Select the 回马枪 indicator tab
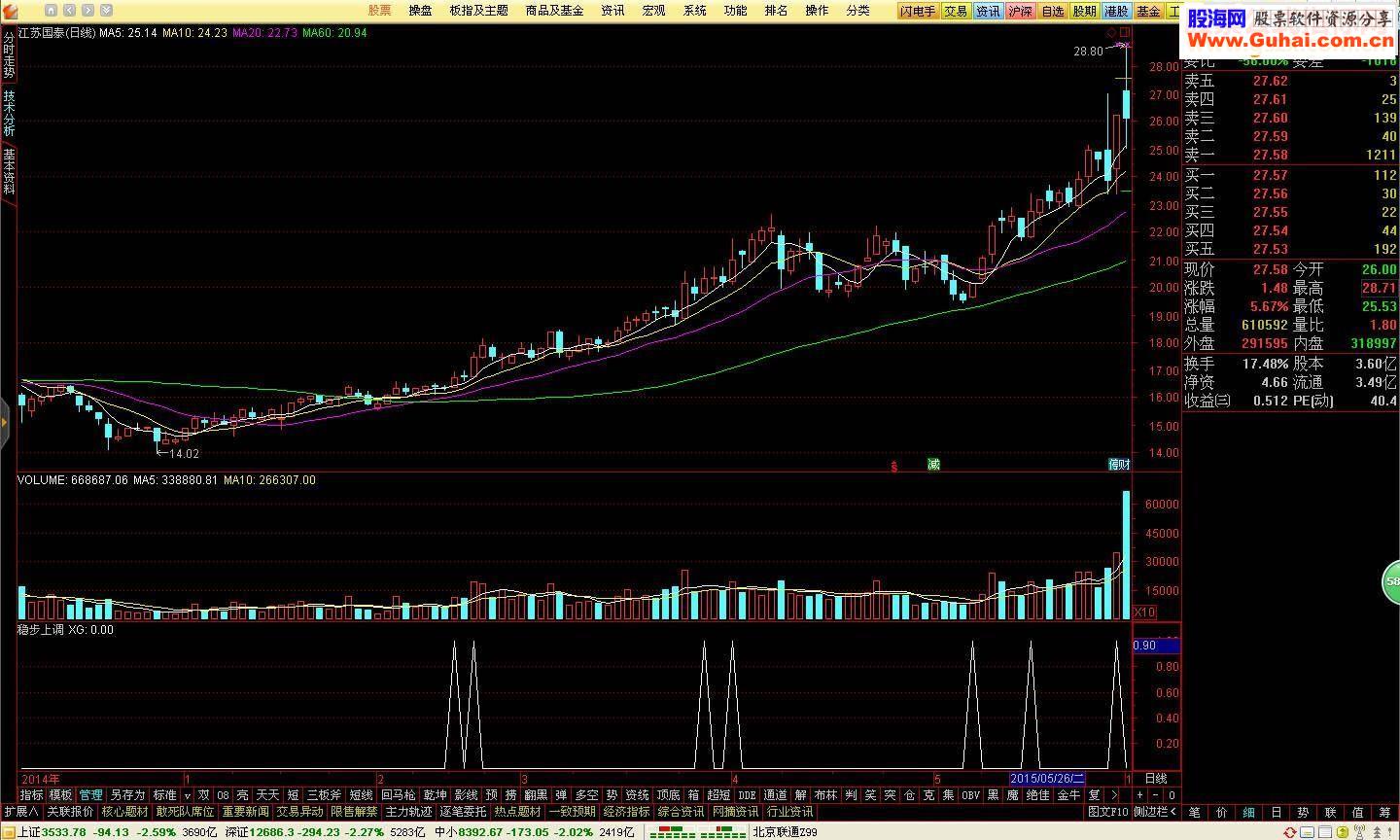The height and width of the screenshot is (840, 1400). pos(398,795)
